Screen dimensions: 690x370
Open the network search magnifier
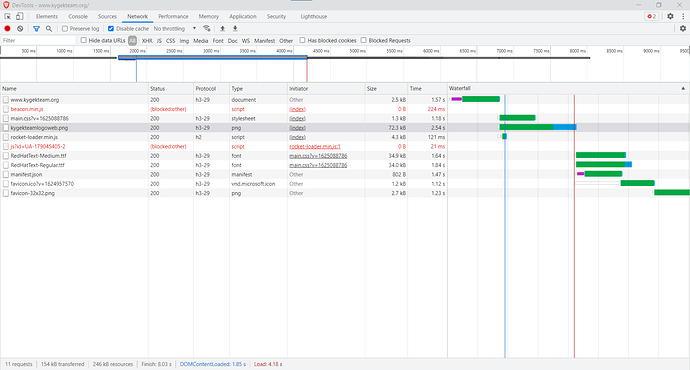tap(49, 29)
